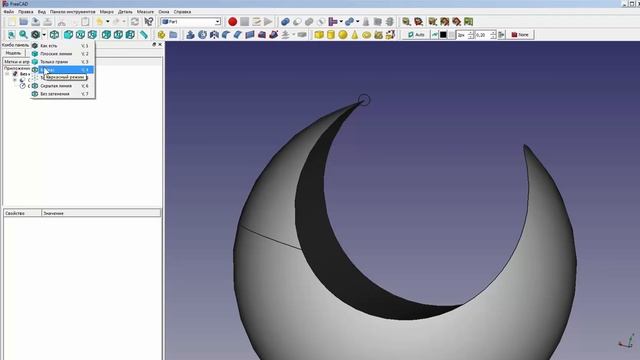Screen dimensions: 640x360
Task: Create a Sphere primitive
Action: (x=343, y=35)
